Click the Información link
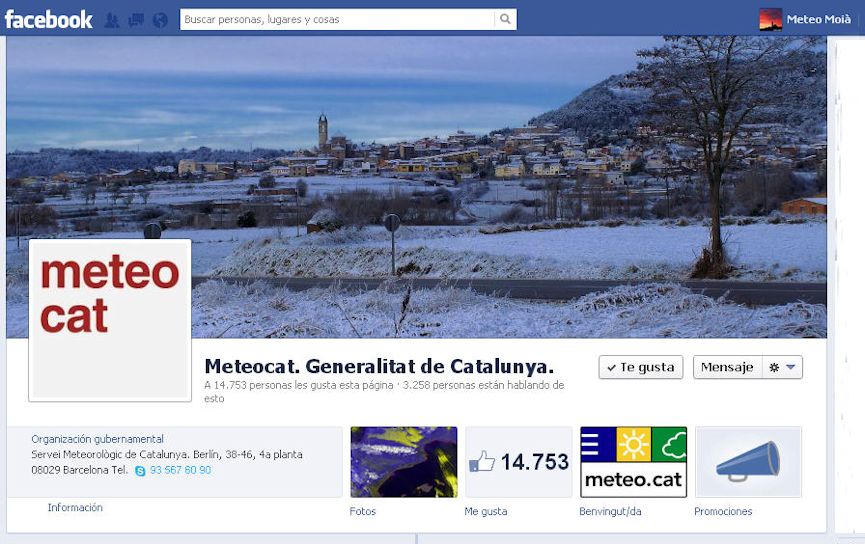This screenshot has width=865, height=544. point(75,508)
